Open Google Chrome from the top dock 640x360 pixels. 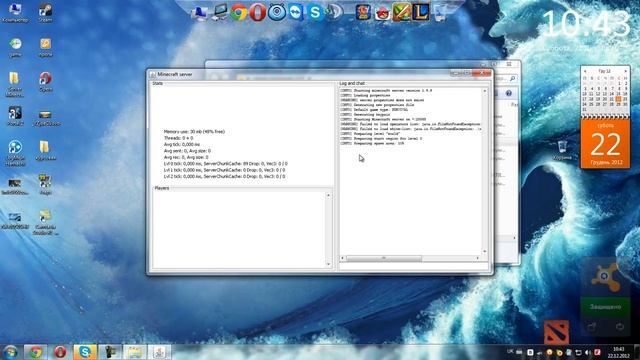point(239,13)
